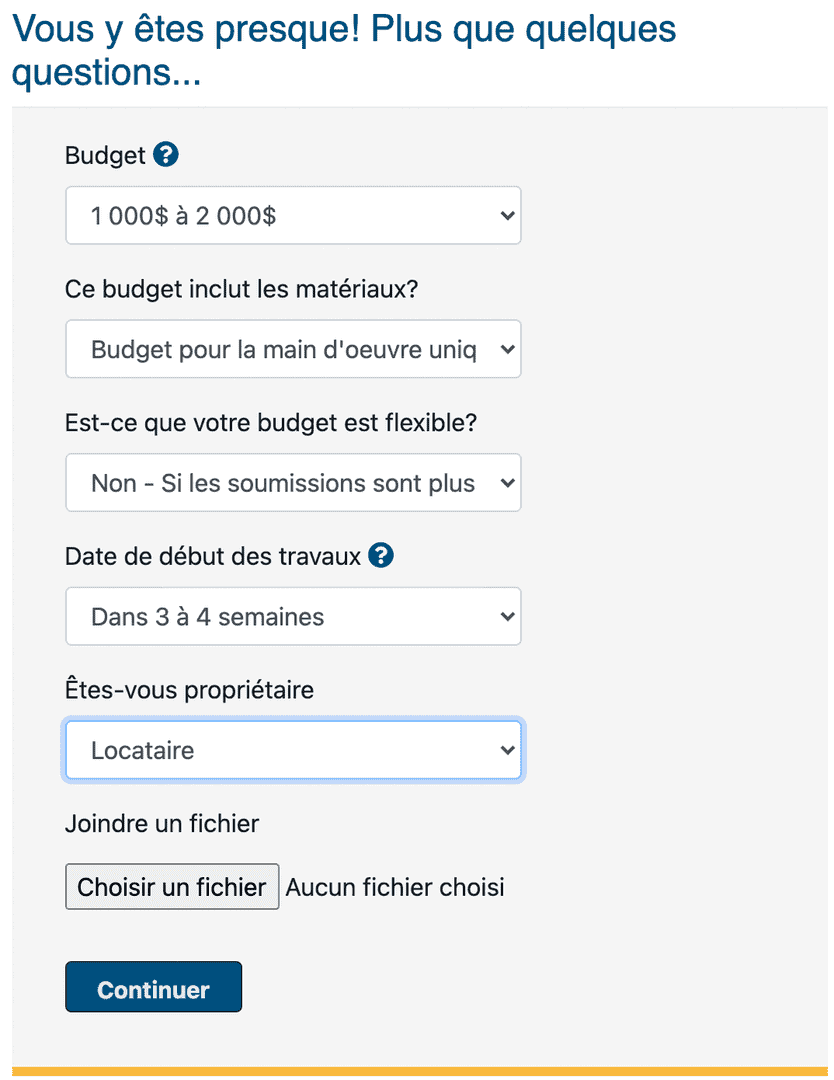Open the Budget dropdown showing 1 000$ à 2 000$
834x1080 pixels.
click(x=293, y=215)
